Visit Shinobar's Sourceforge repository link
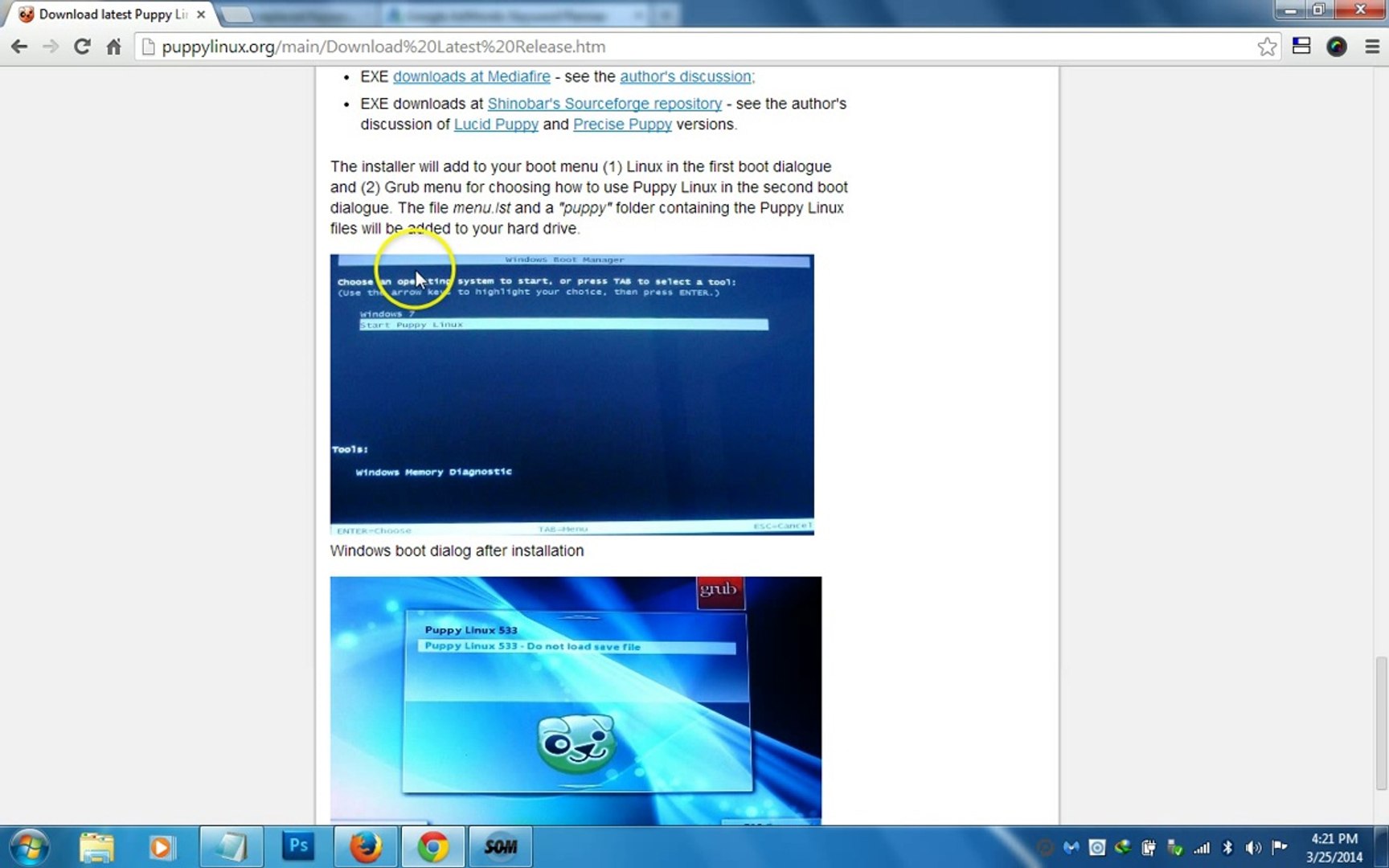 (x=604, y=104)
